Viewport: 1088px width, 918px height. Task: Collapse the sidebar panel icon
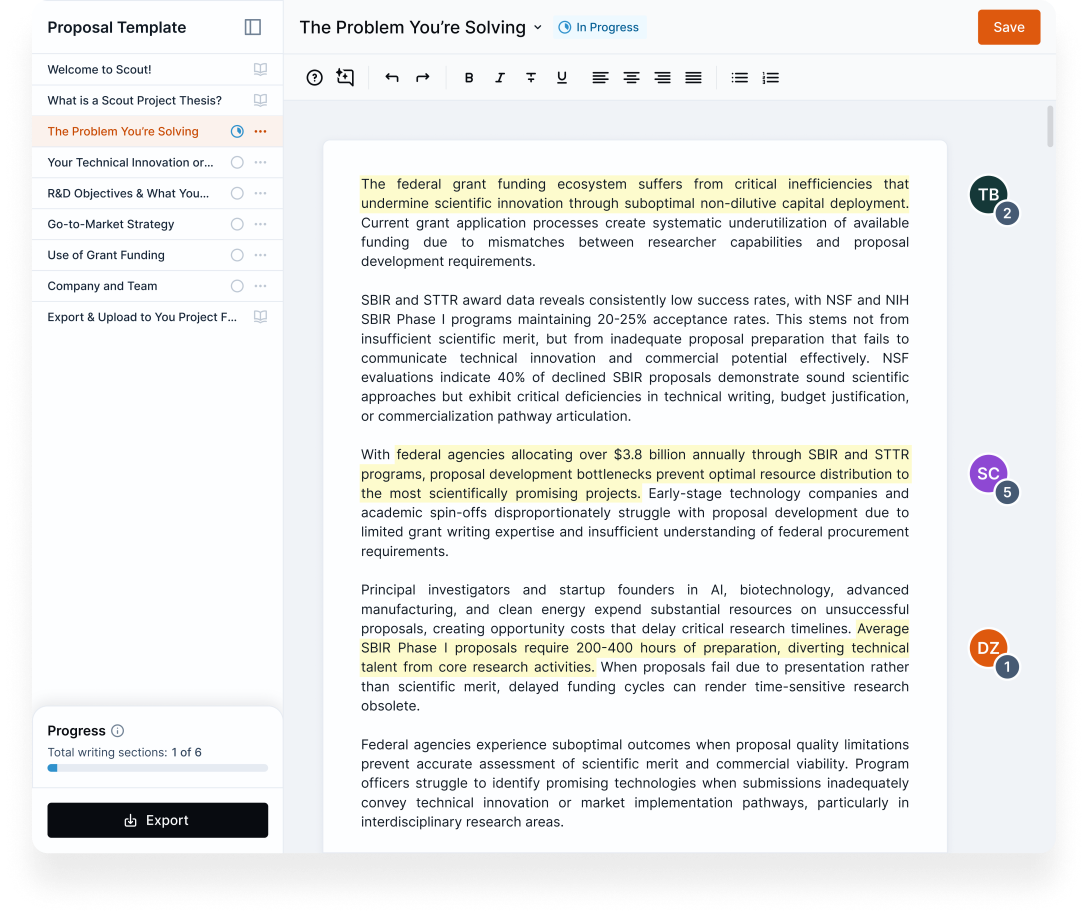pyautogui.click(x=253, y=27)
